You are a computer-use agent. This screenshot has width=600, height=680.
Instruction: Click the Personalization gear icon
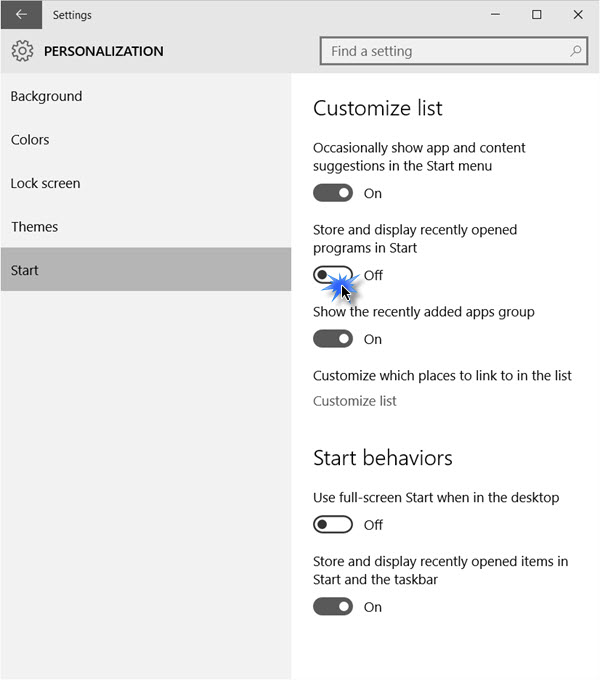pos(22,51)
